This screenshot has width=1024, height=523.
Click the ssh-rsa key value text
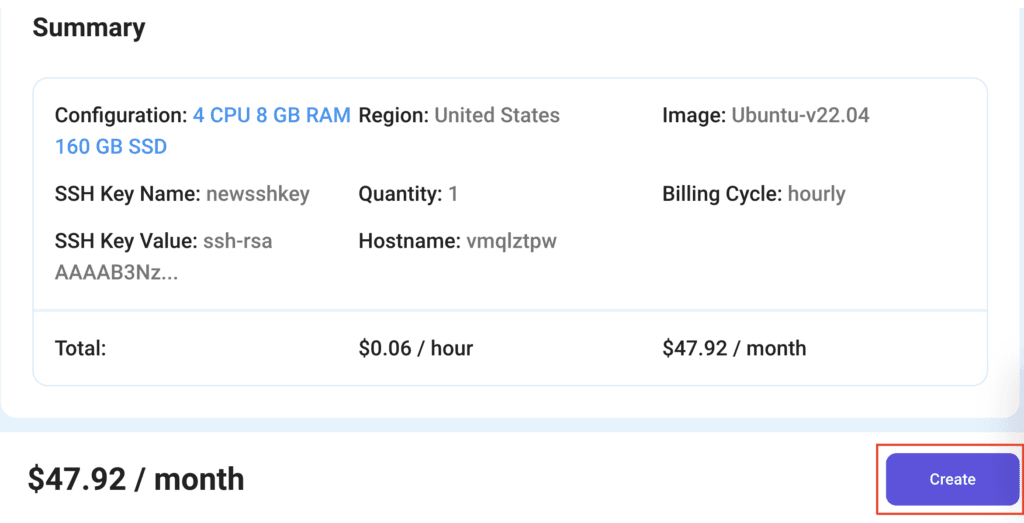(x=237, y=241)
